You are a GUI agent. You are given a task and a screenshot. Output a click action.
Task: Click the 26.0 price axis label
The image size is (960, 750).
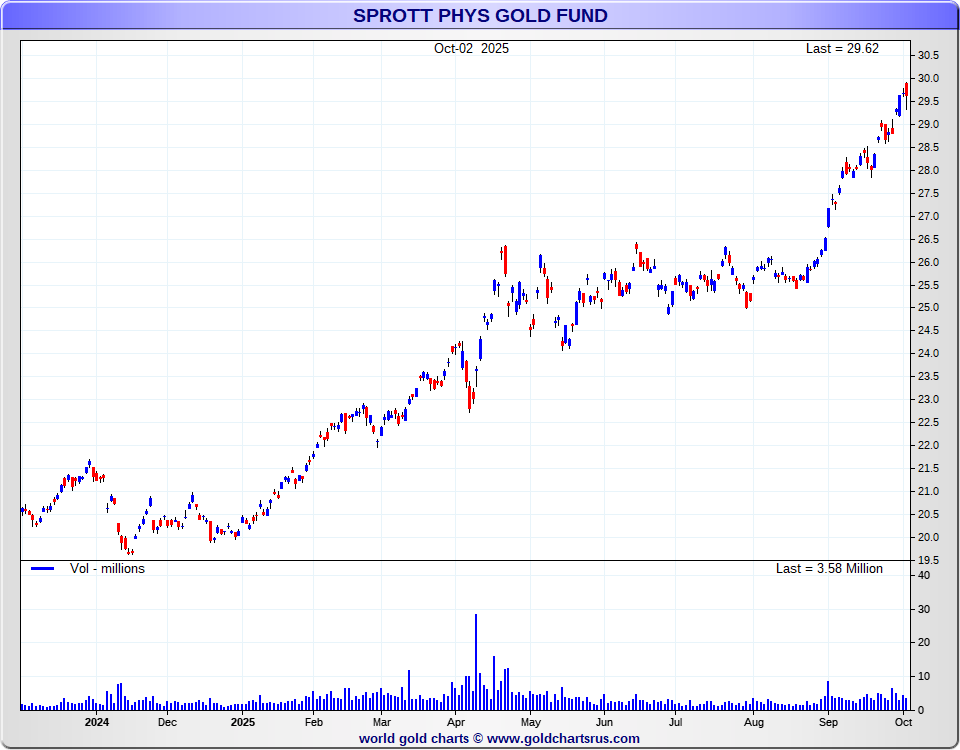click(928, 262)
